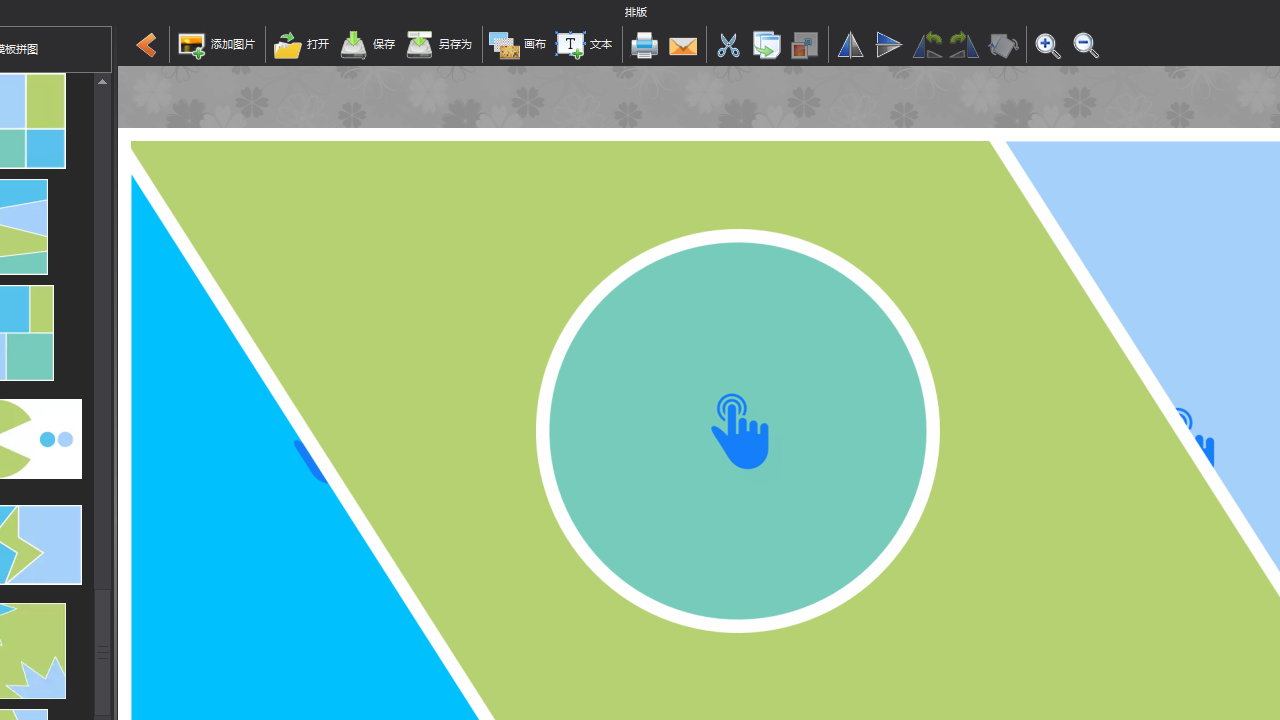Rotate left using the counterclockwise icon
The width and height of the screenshot is (1280, 720).
(x=927, y=45)
